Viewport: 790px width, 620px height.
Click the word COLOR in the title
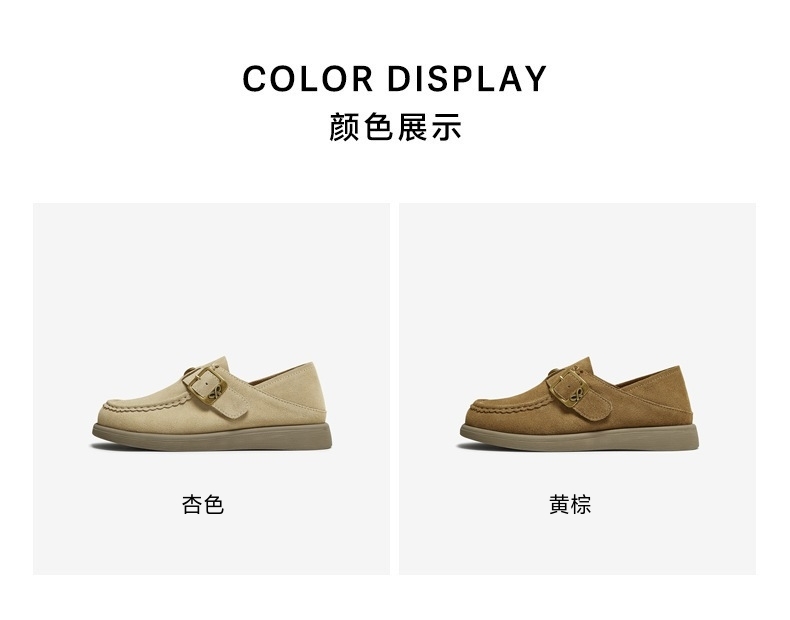308,79
